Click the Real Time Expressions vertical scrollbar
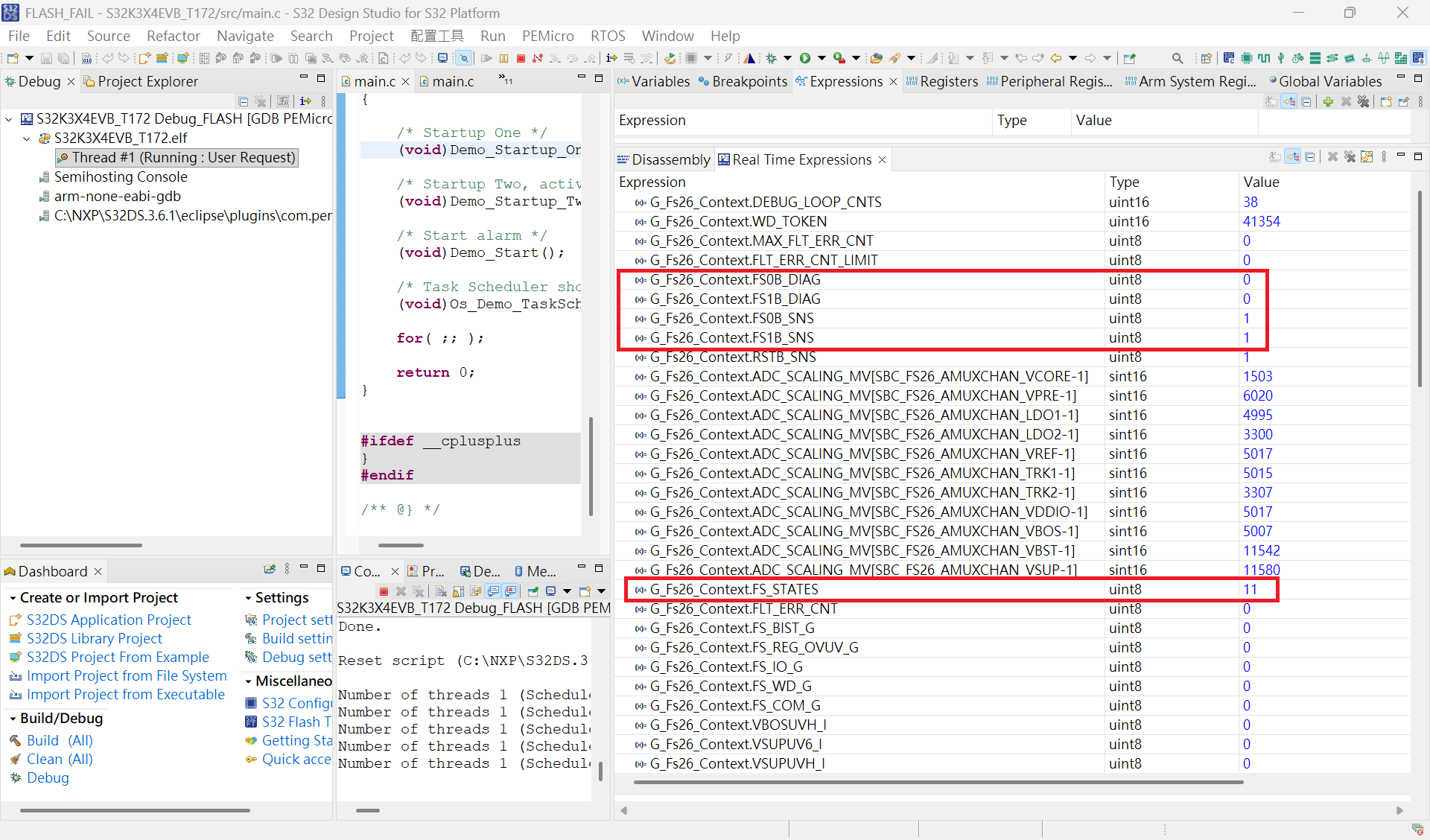 coord(1419,289)
